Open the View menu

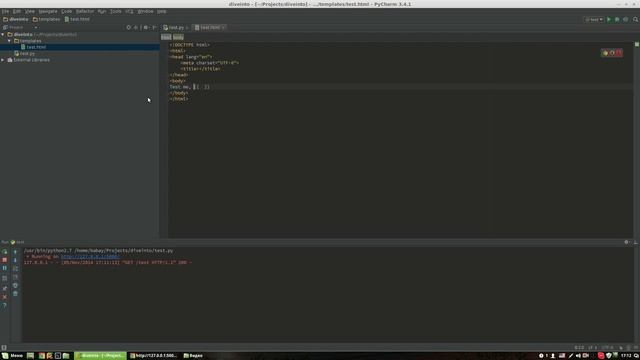tap(30, 11)
